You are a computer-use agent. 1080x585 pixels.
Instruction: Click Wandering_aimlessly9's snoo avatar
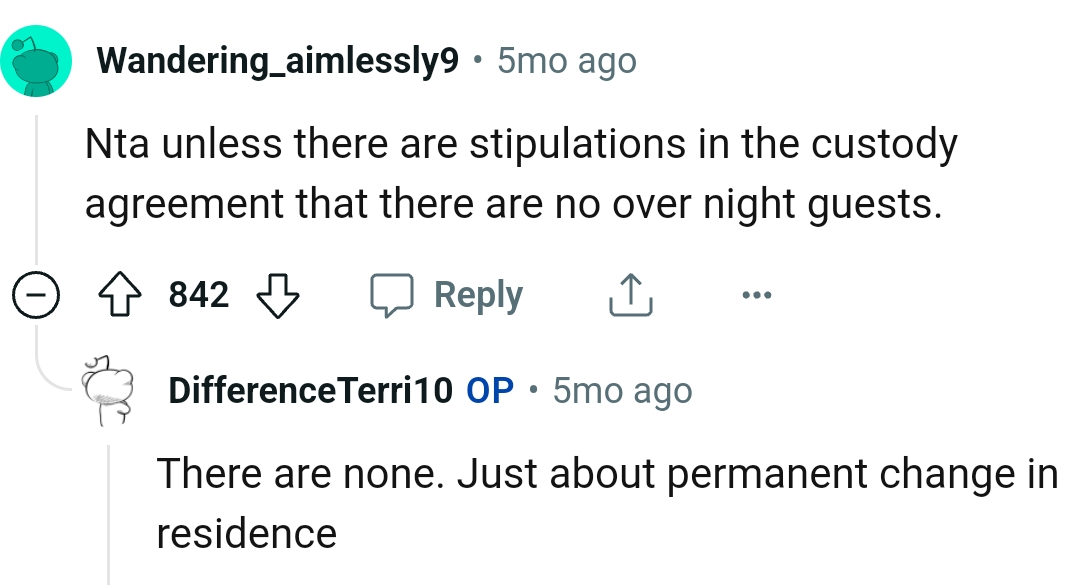(36, 60)
